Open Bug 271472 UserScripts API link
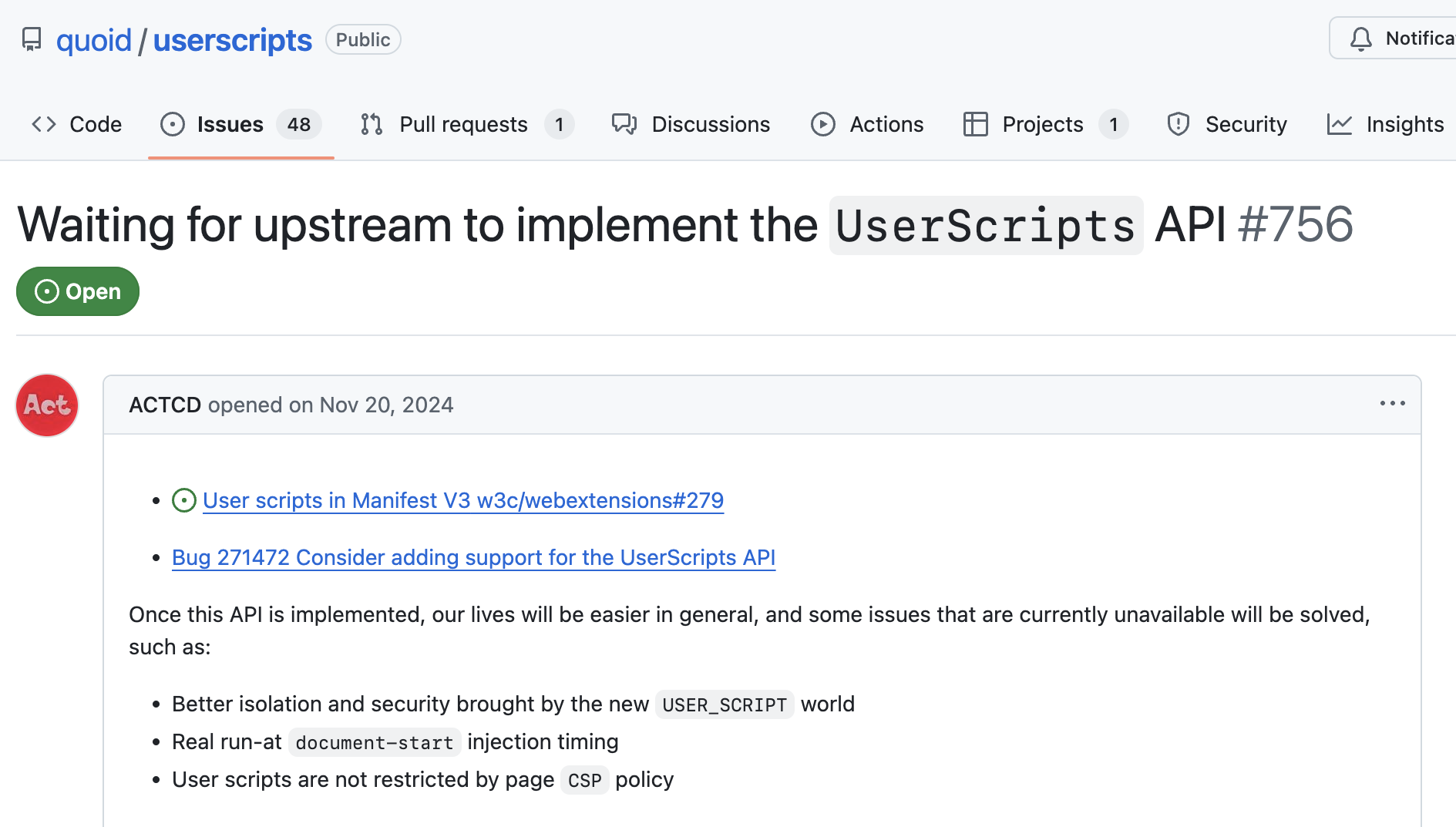The width and height of the screenshot is (1456, 827). click(x=473, y=557)
